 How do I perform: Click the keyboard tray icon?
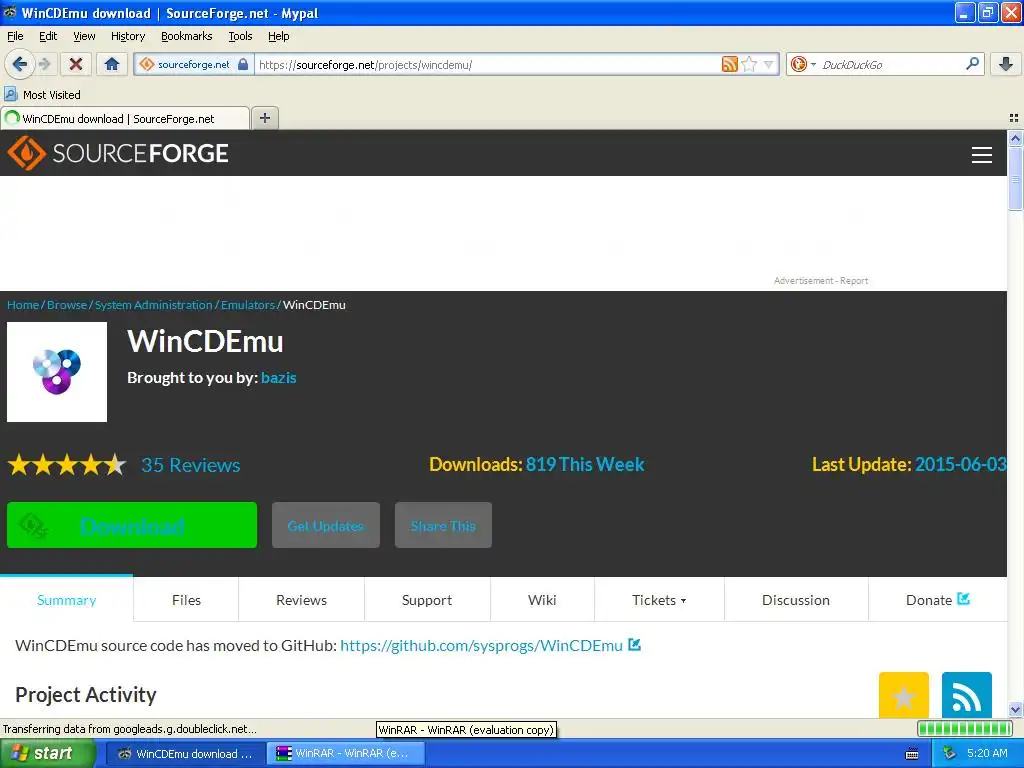click(x=912, y=754)
